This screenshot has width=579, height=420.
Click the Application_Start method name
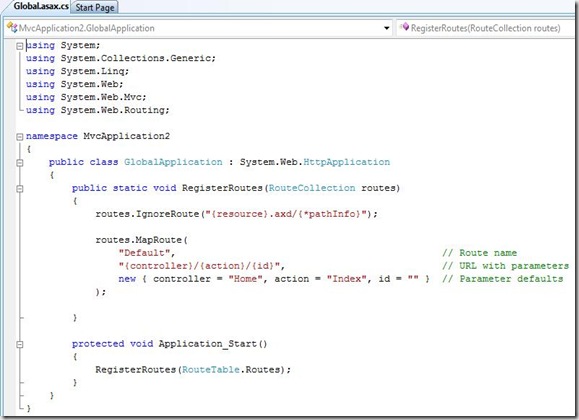coord(208,344)
